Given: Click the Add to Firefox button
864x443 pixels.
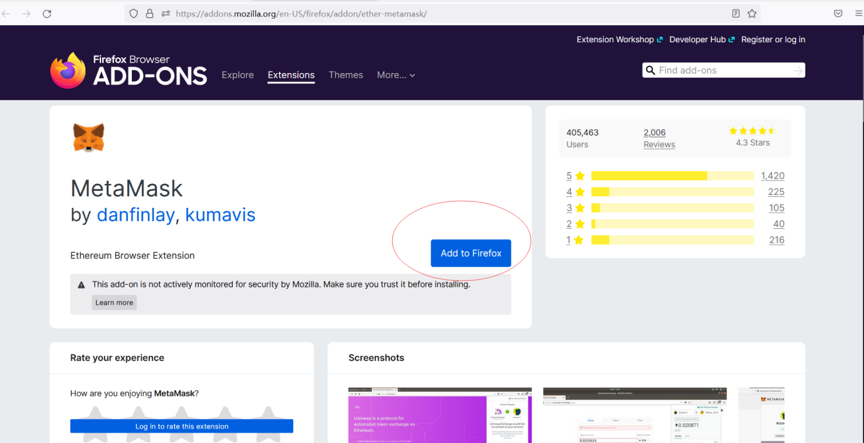Looking at the screenshot, I should (x=471, y=253).
